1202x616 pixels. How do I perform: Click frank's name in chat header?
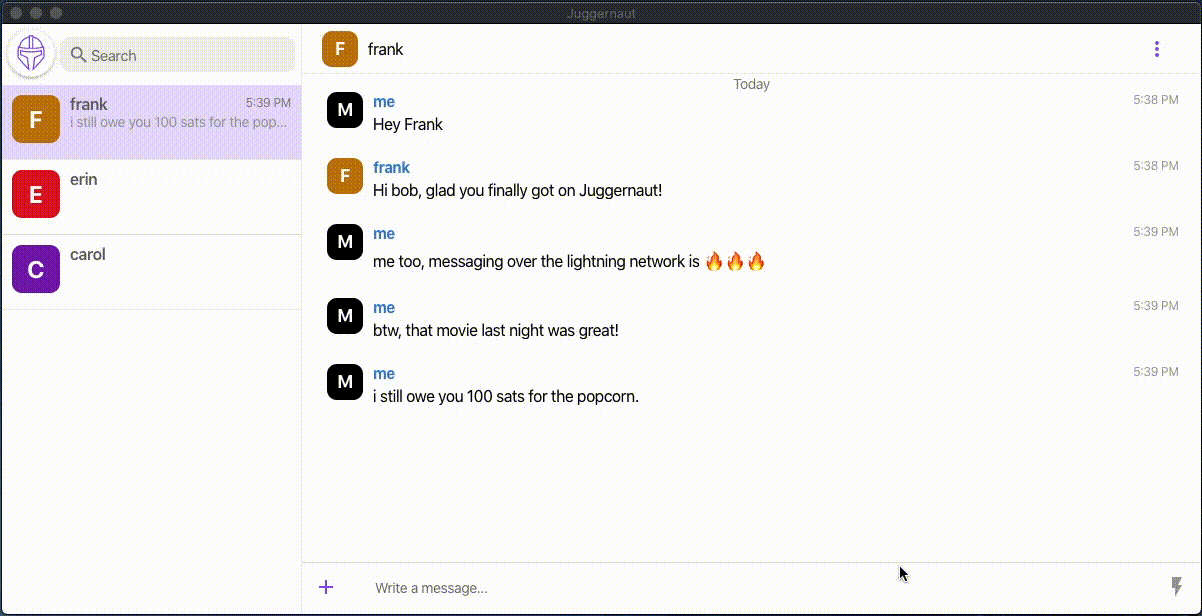pos(386,49)
